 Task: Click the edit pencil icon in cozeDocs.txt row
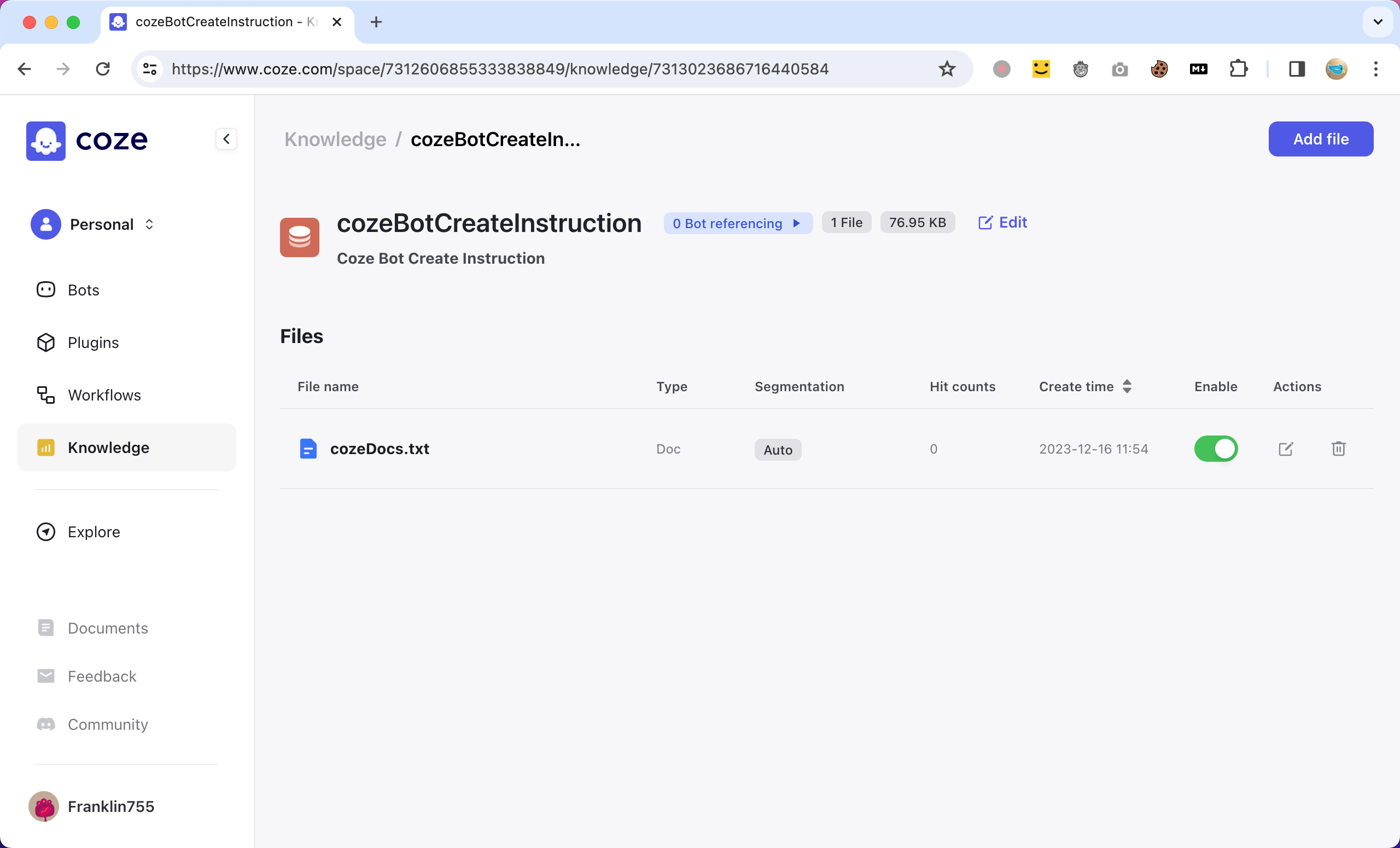[1285, 449]
